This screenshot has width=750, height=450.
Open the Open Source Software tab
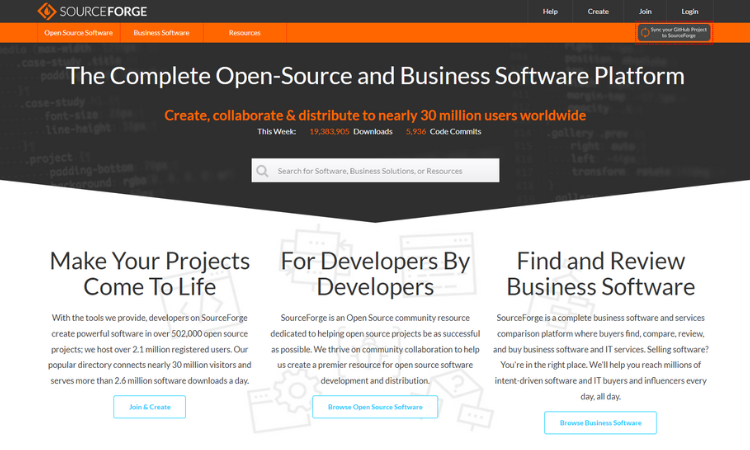78,33
